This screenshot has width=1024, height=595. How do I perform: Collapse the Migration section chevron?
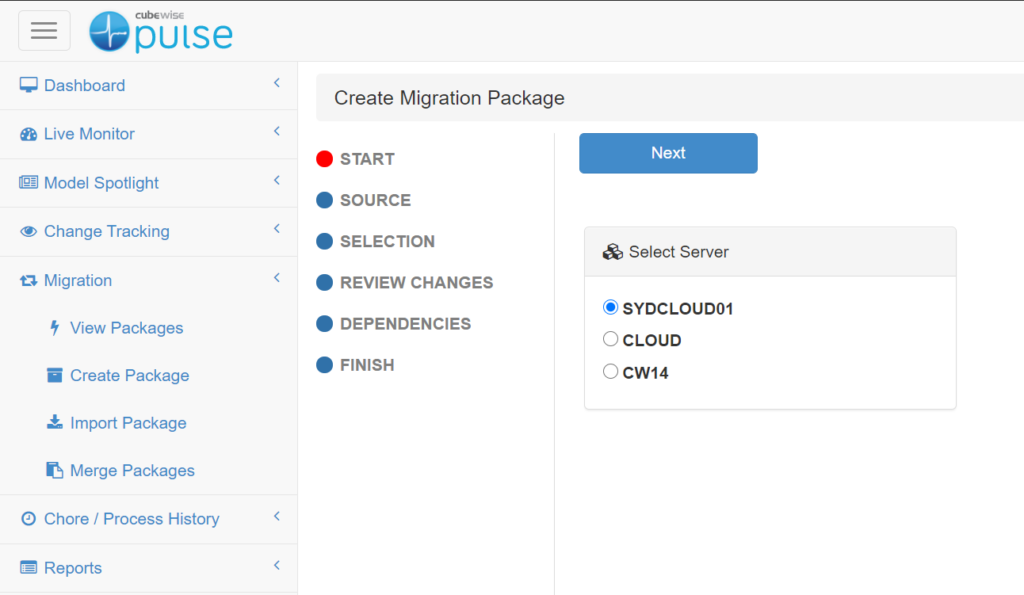click(276, 279)
